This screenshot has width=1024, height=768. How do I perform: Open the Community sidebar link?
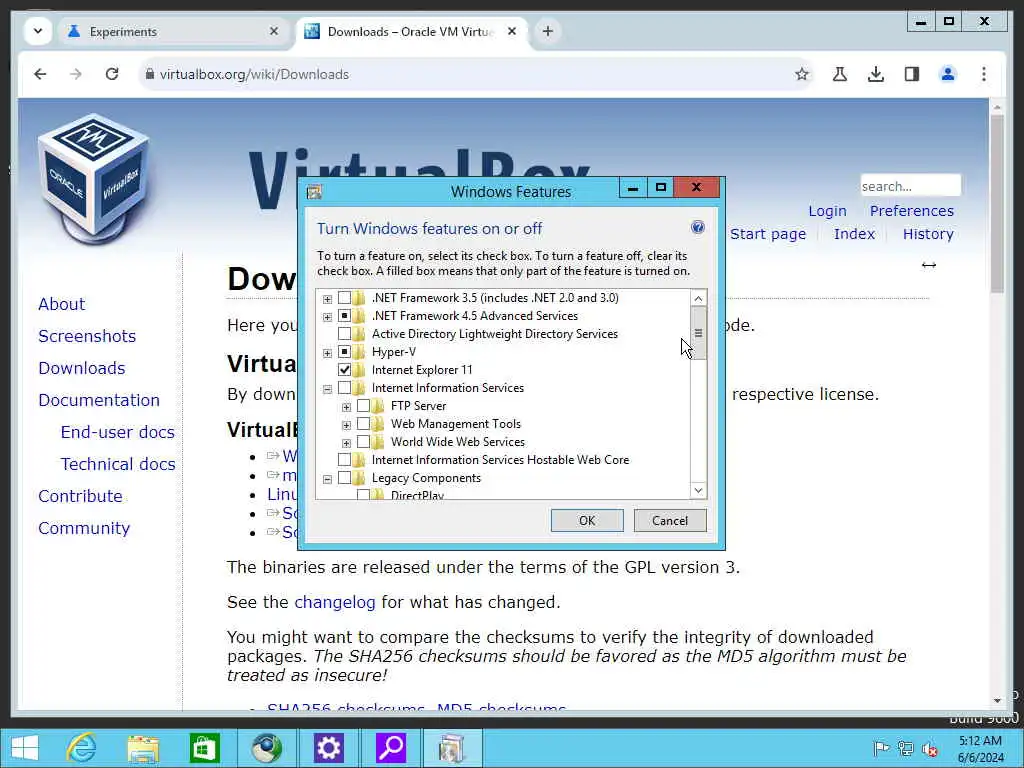tap(84, 528)
